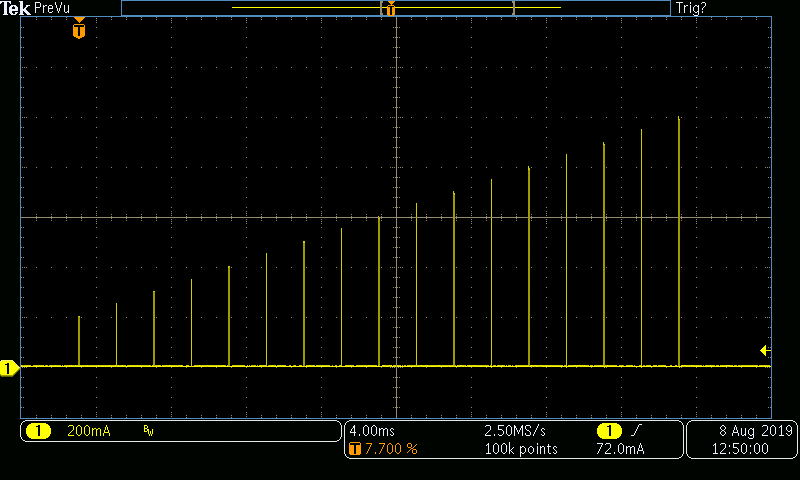Click the orange T icon beside 7.700 %
Screen dimensions: 800x480
(x=355, y=449)
